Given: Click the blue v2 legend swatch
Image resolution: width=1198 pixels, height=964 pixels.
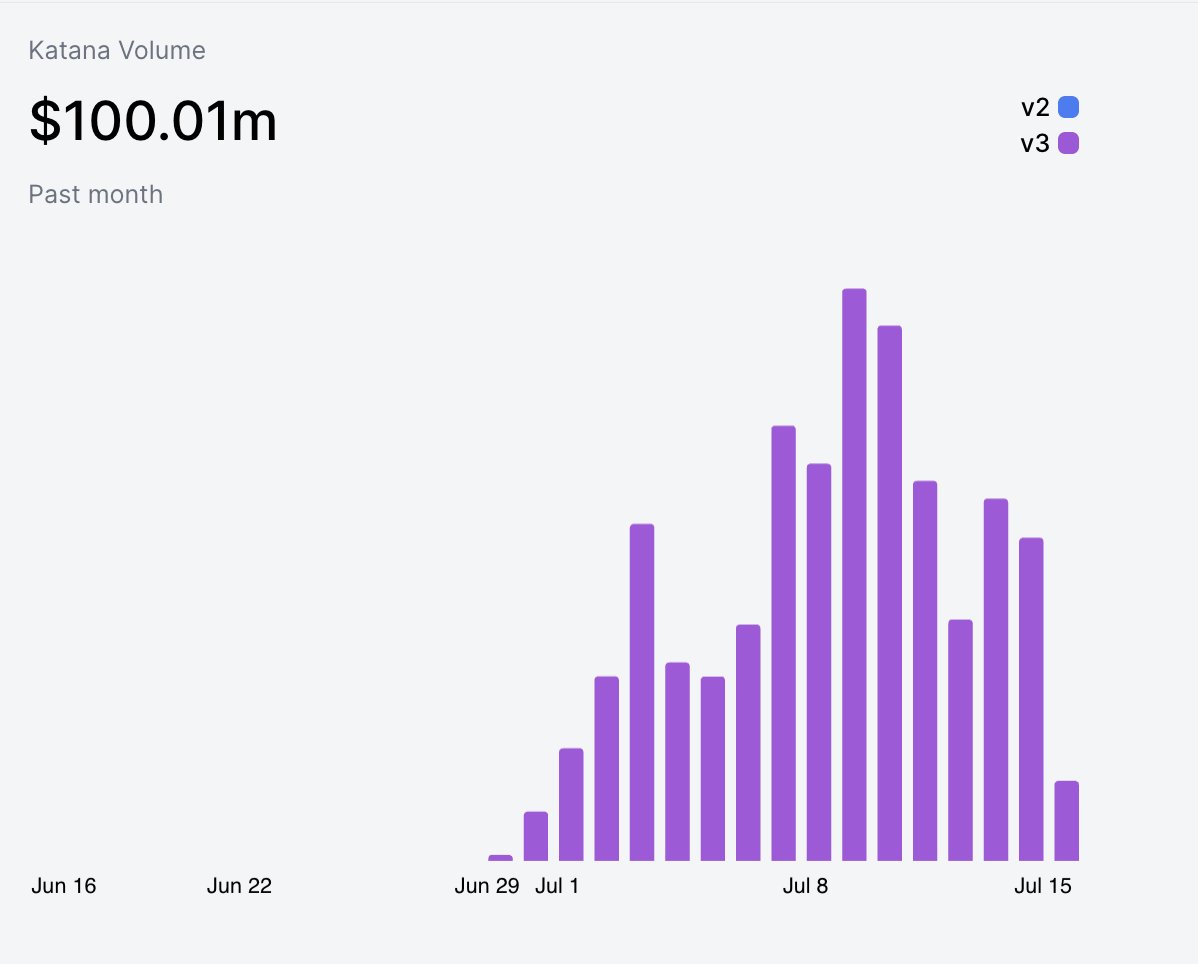Looking at the screenshot, I should tap(1068, 107).
